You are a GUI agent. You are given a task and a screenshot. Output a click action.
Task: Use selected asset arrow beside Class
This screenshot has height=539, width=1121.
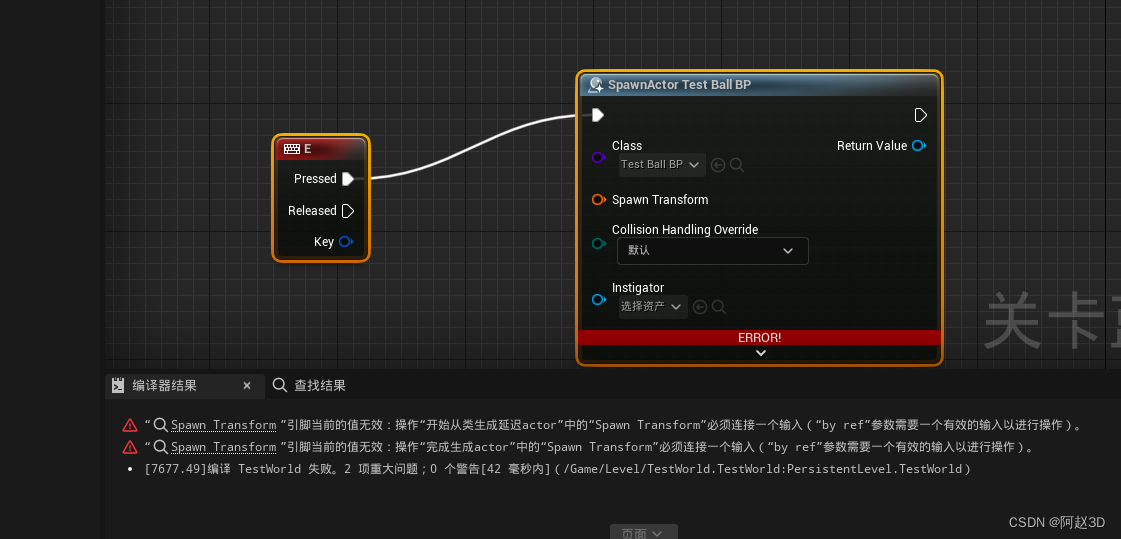pos(718,165)
